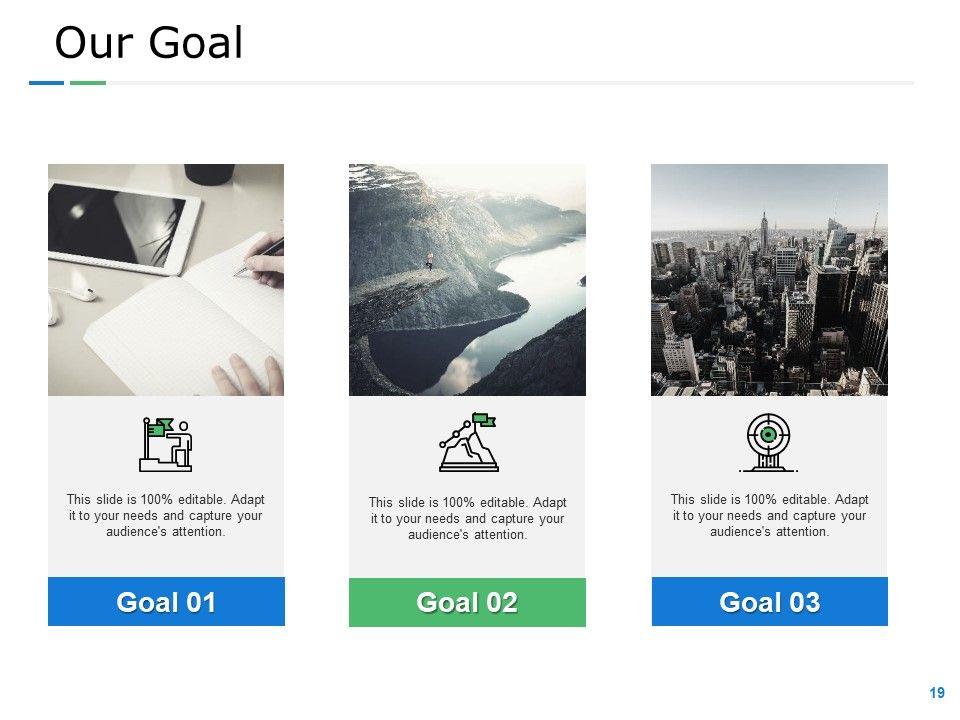Image resolution: width=960 pixels, height=720 pixels.
Task: Select the Our Goal title text
Action: pyautogui.click(x=149, y=42)
